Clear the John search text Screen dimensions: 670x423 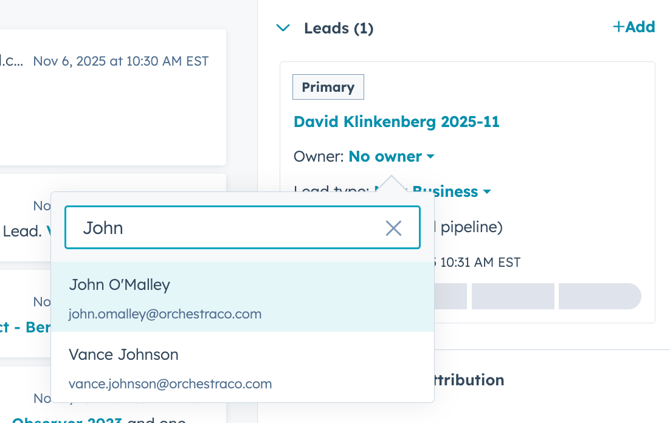click(394, 228)
